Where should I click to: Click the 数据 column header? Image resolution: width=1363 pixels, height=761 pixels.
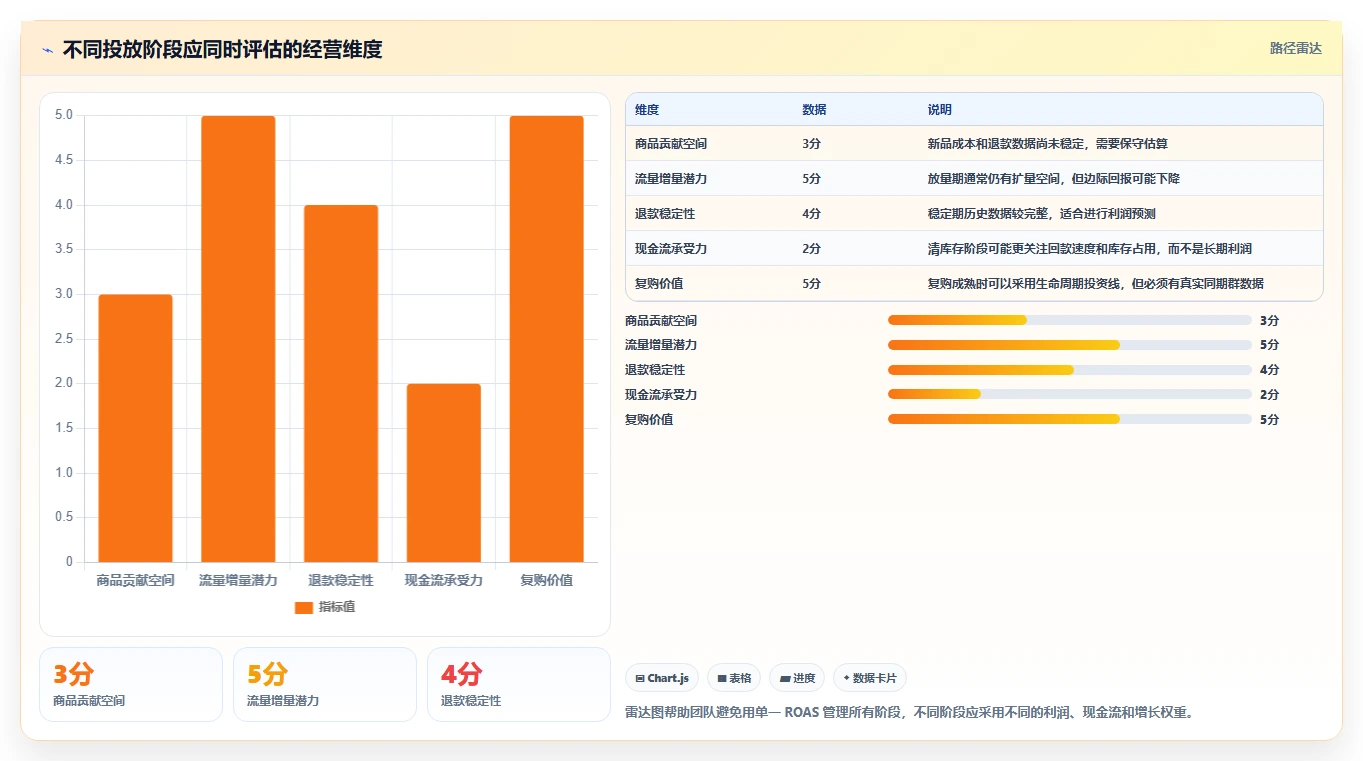coord(814,110)
